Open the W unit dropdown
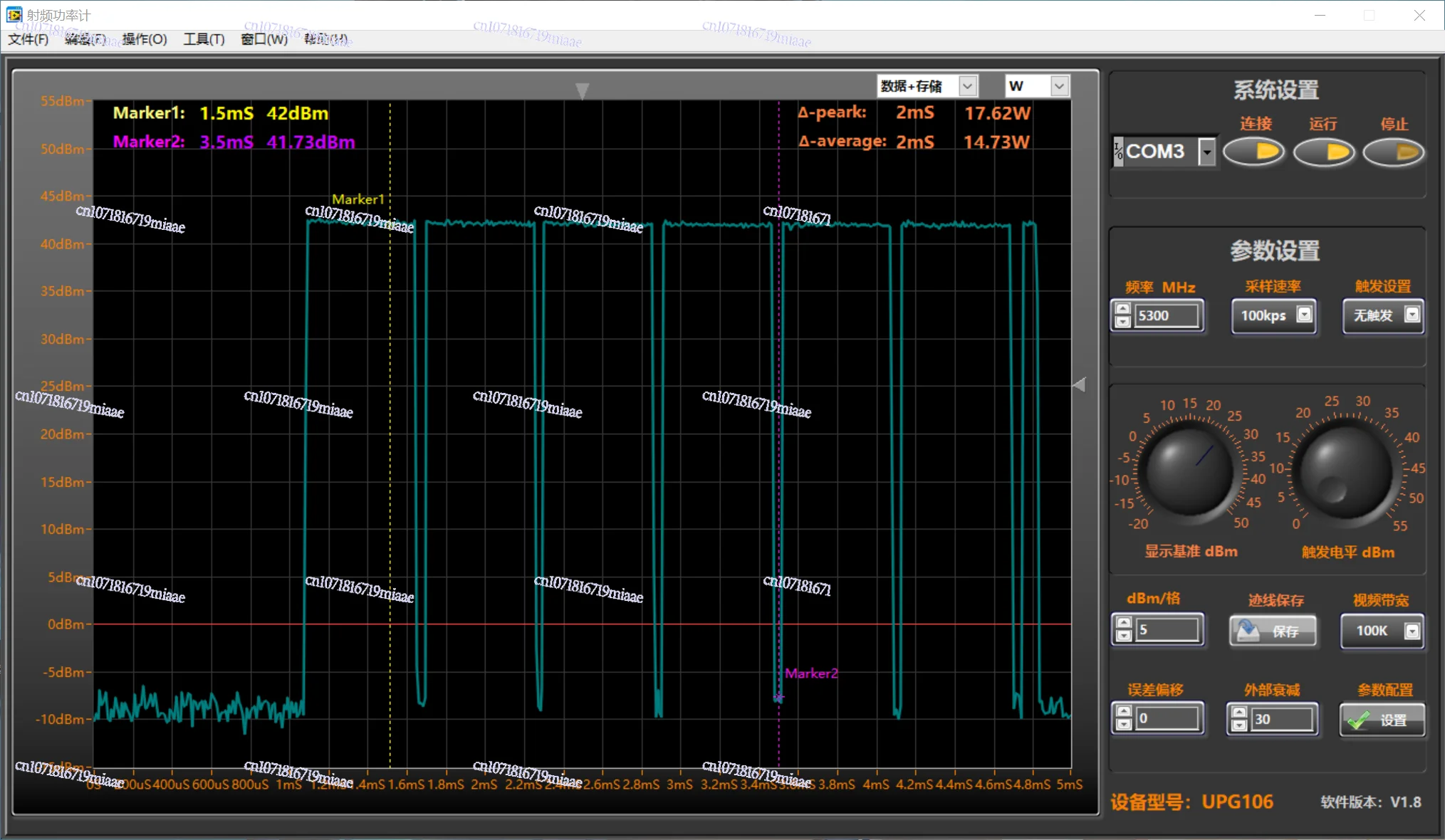Image resolution: width=1445 pixels, height=840 pixels. 1059,86
